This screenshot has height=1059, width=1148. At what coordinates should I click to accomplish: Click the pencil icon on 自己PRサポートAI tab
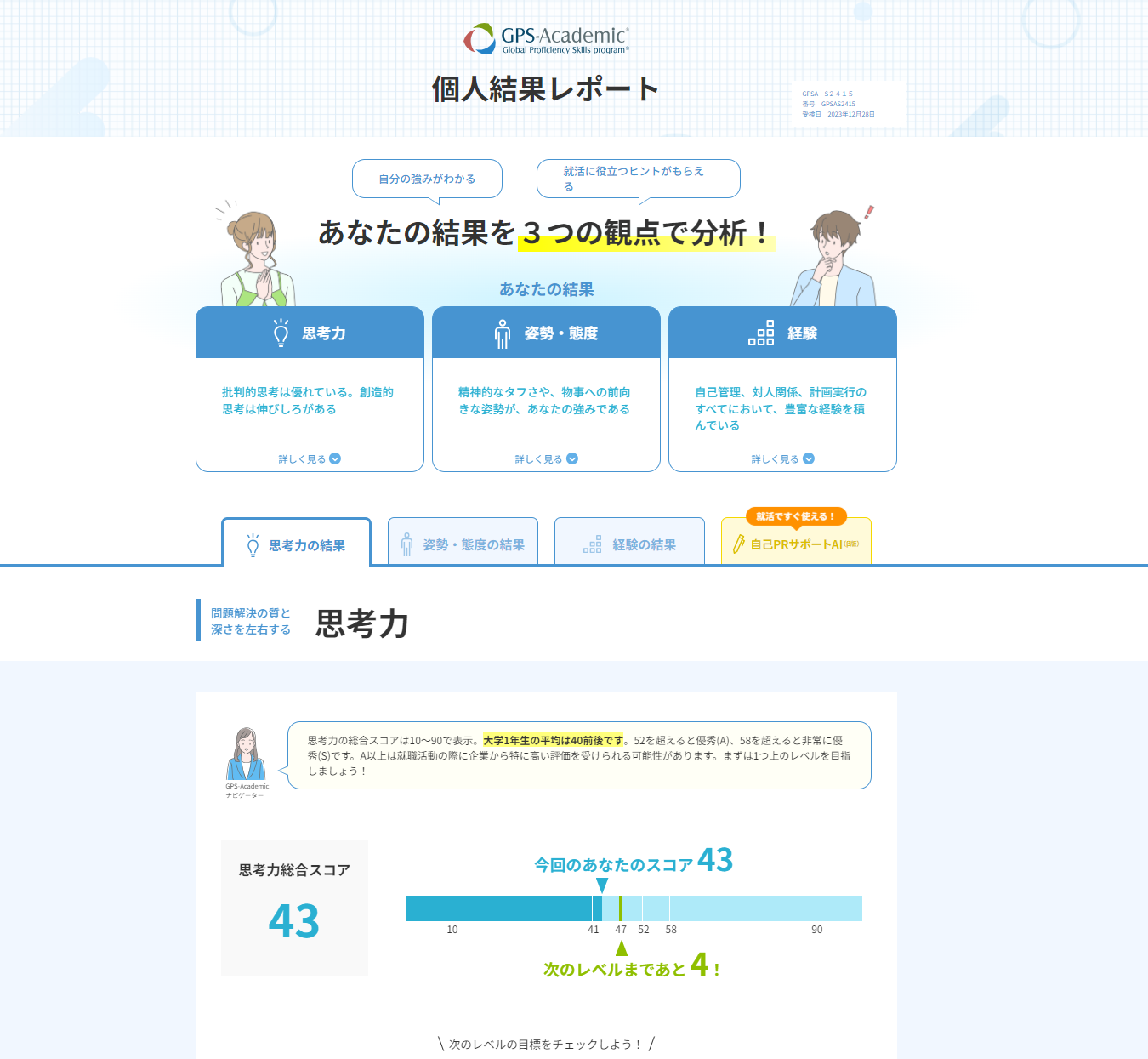coord(738,544)
